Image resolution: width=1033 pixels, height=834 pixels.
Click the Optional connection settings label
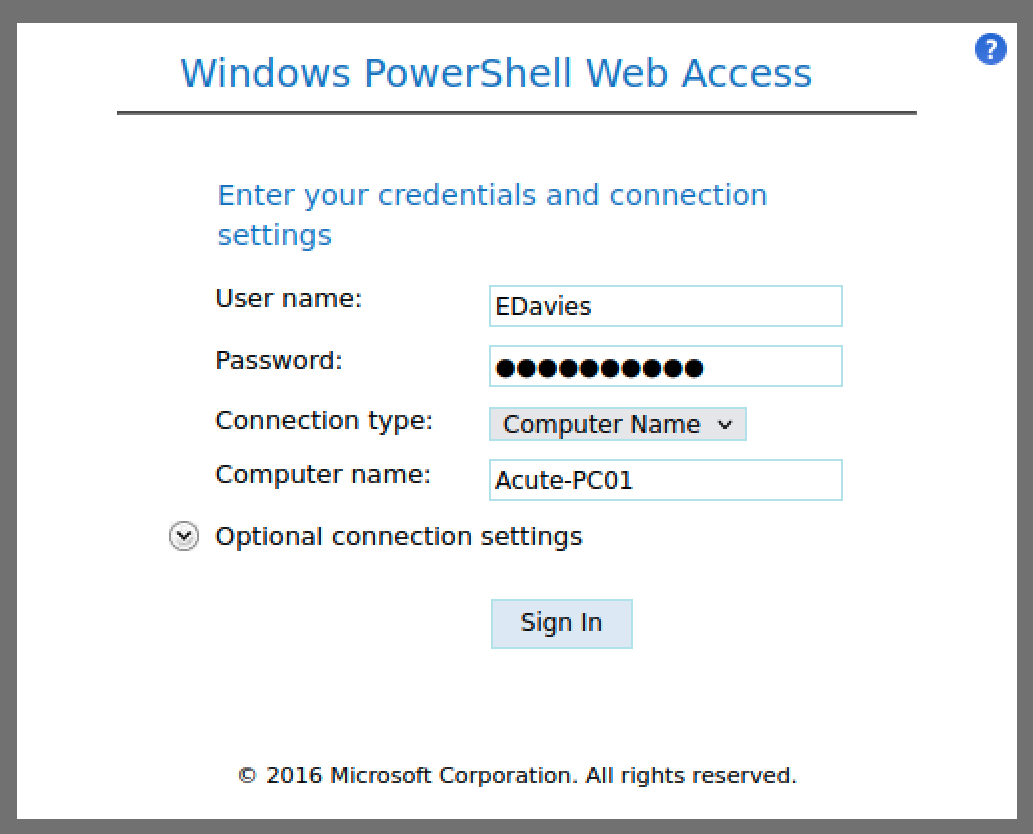point(398,537)
